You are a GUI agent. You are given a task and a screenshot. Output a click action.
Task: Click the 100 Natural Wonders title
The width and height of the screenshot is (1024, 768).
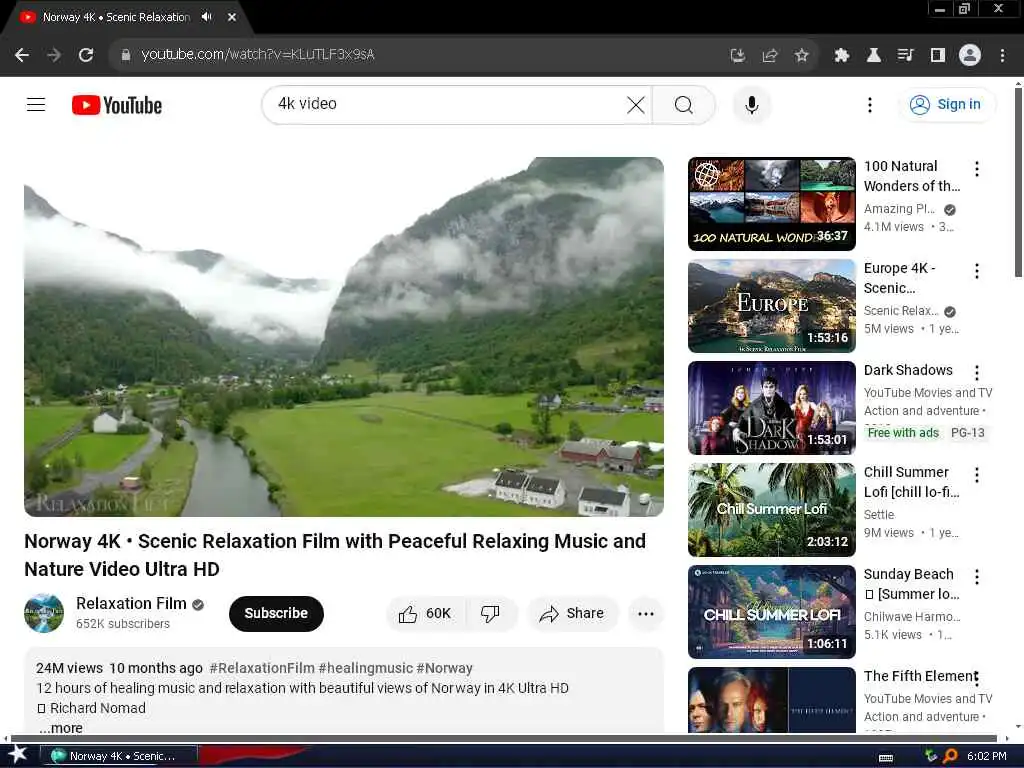tap(912, 176)
